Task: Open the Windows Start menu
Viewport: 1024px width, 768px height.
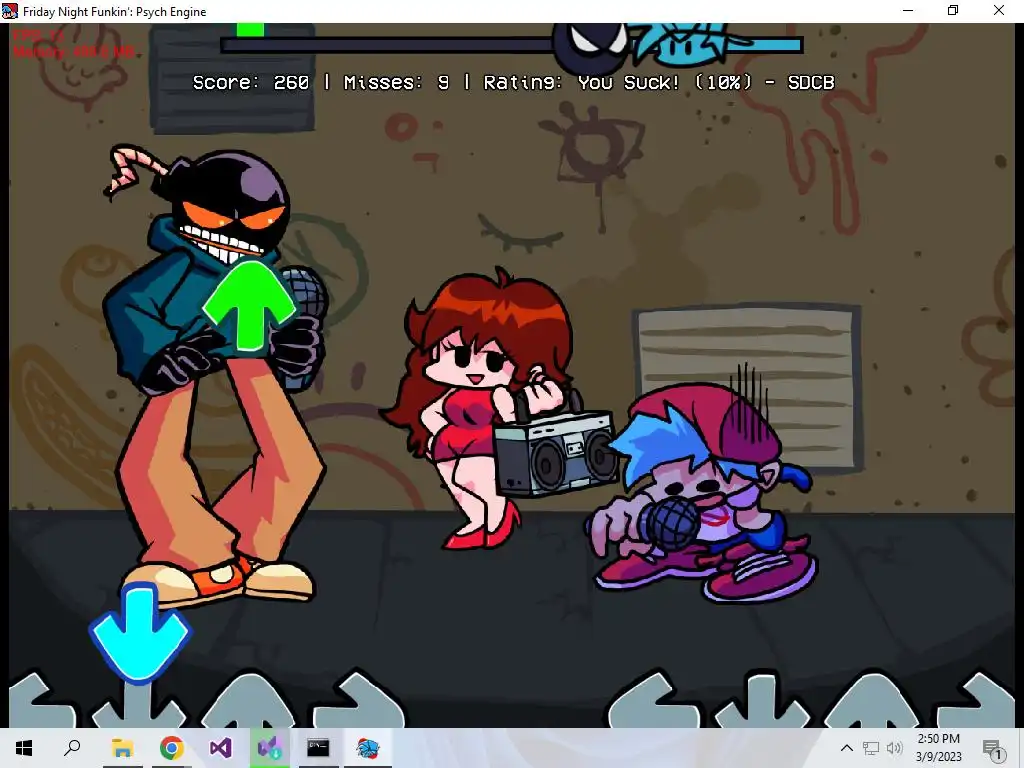Action: coord(24,748)
